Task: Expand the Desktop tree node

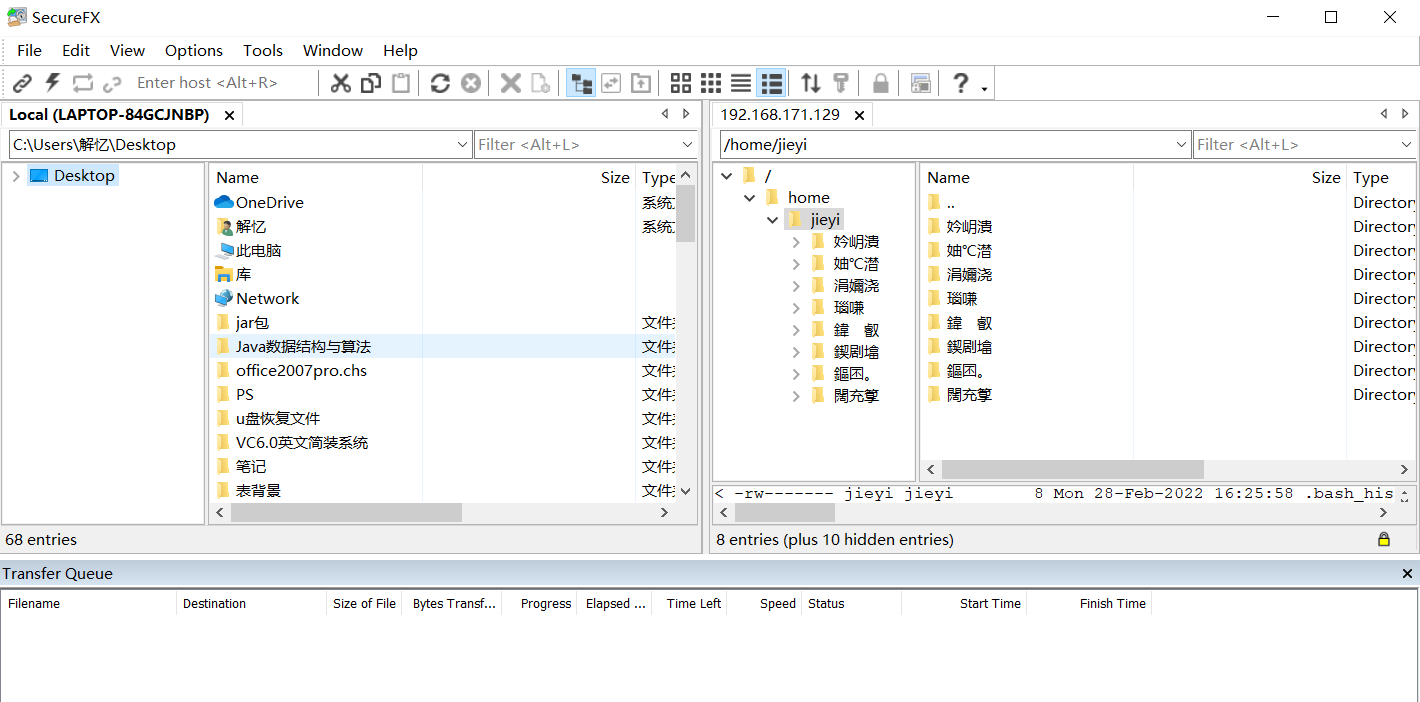Action: [15, 176]
